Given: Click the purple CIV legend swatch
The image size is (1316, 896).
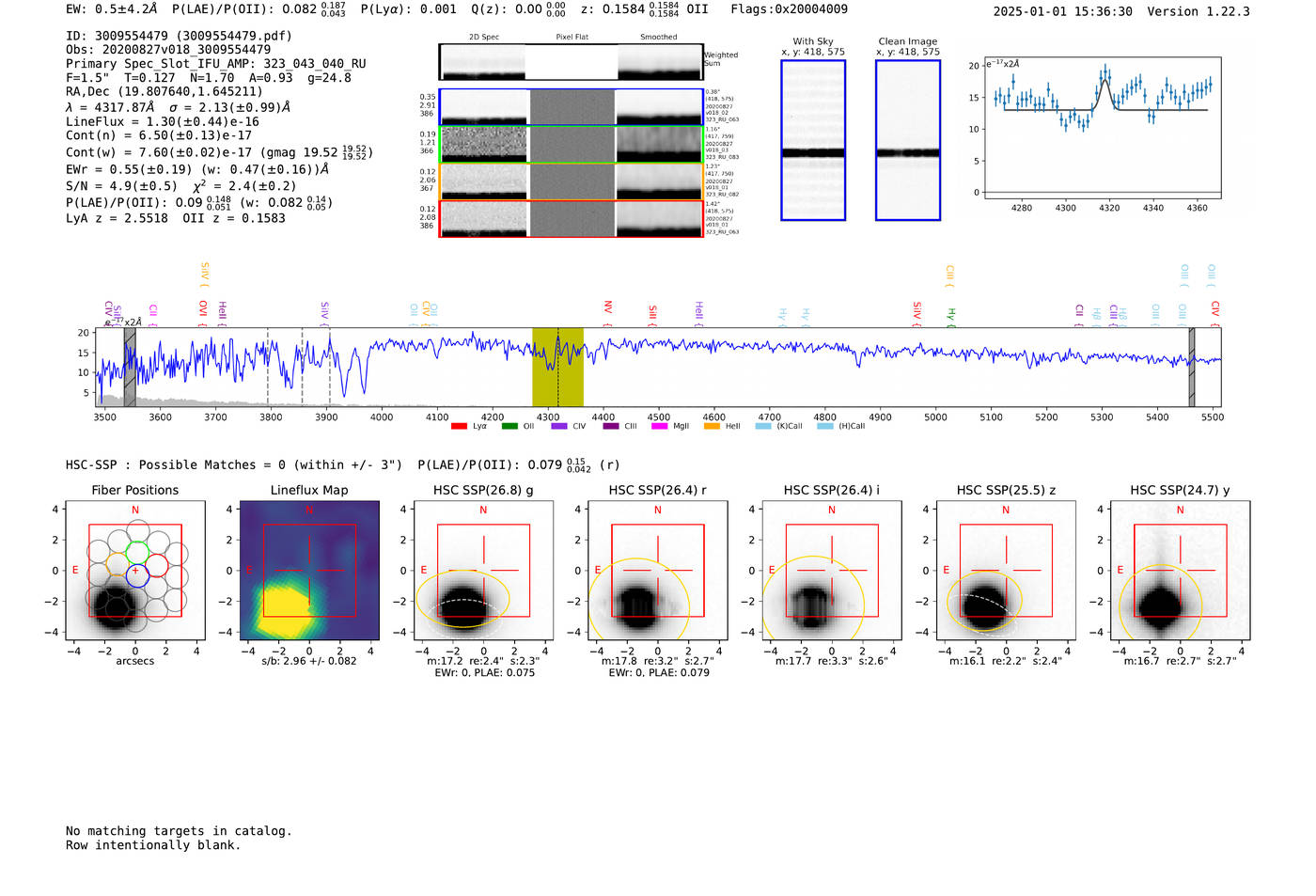Looking at the screenshot, I should coord(559,426).
